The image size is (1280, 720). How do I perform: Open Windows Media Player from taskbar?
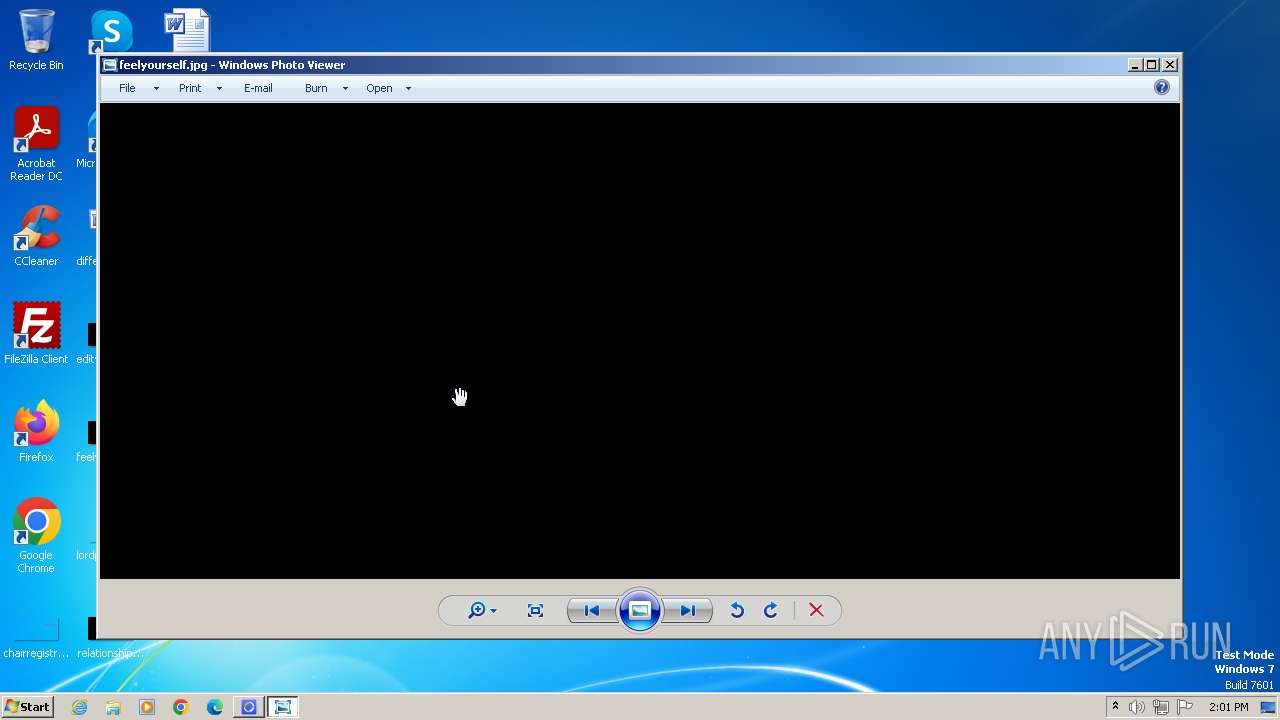[147, 707]
